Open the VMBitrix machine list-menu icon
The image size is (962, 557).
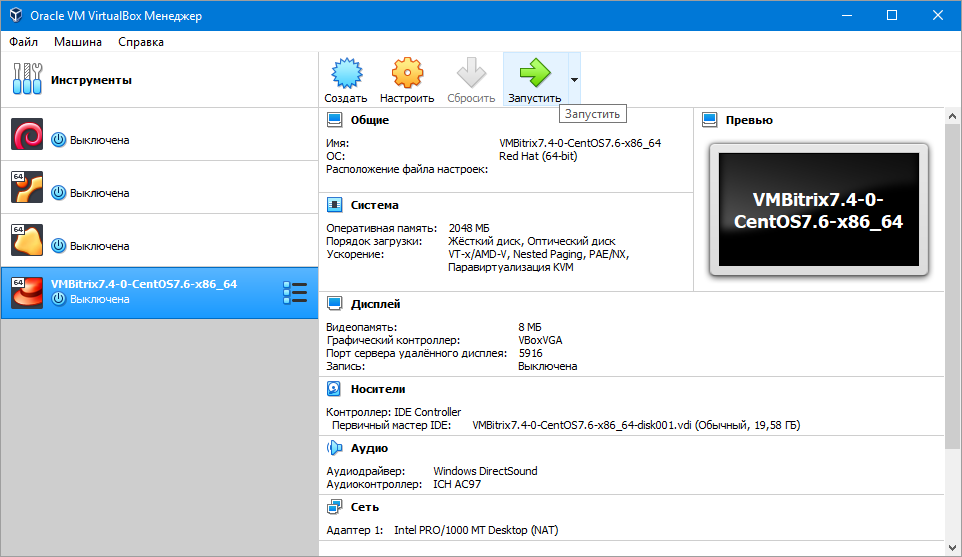295,292
